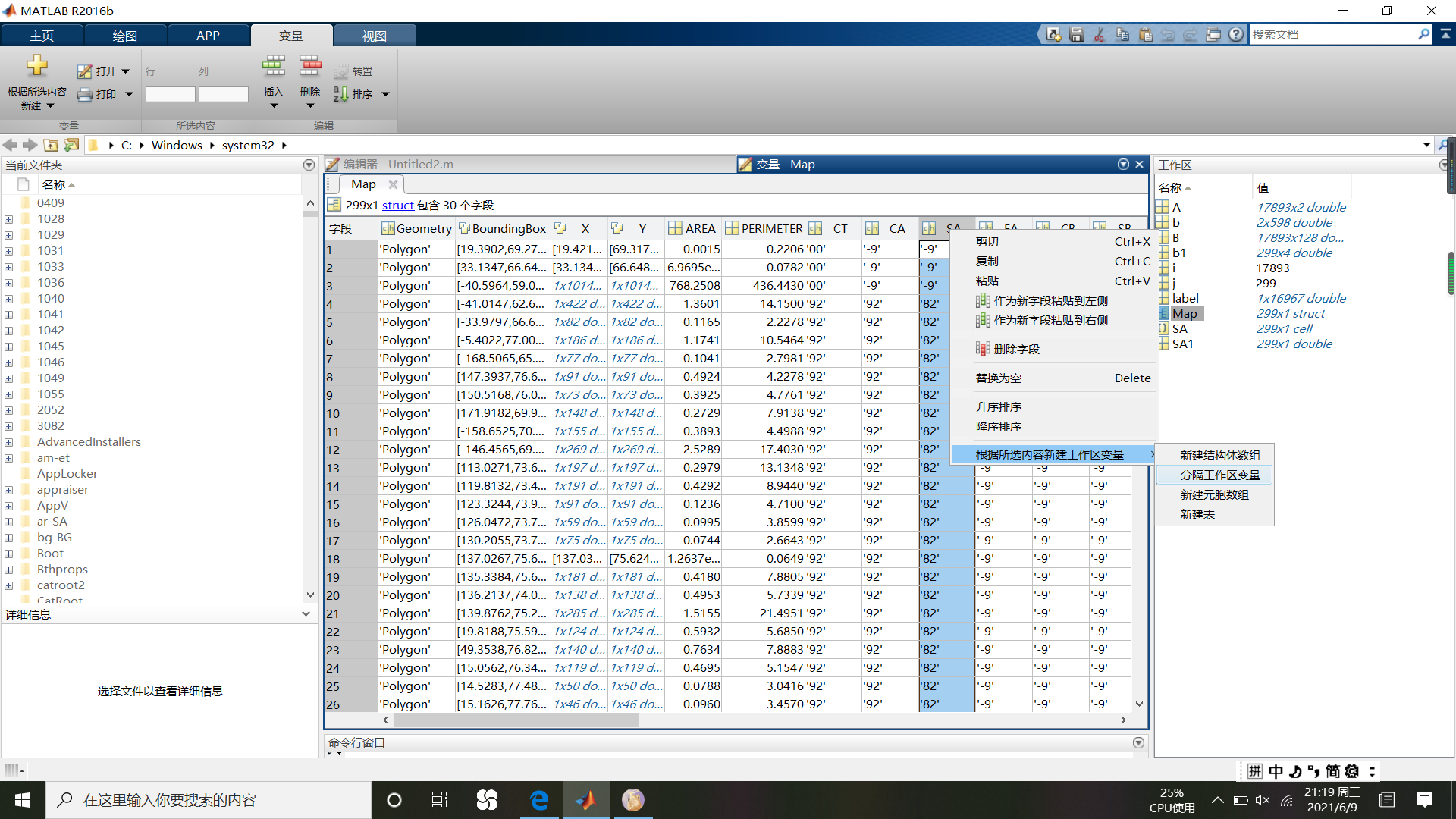Click the Sort (排序) icon
Image resolution: width=1456 pixels, height=819 pixels.
[341, 94]
